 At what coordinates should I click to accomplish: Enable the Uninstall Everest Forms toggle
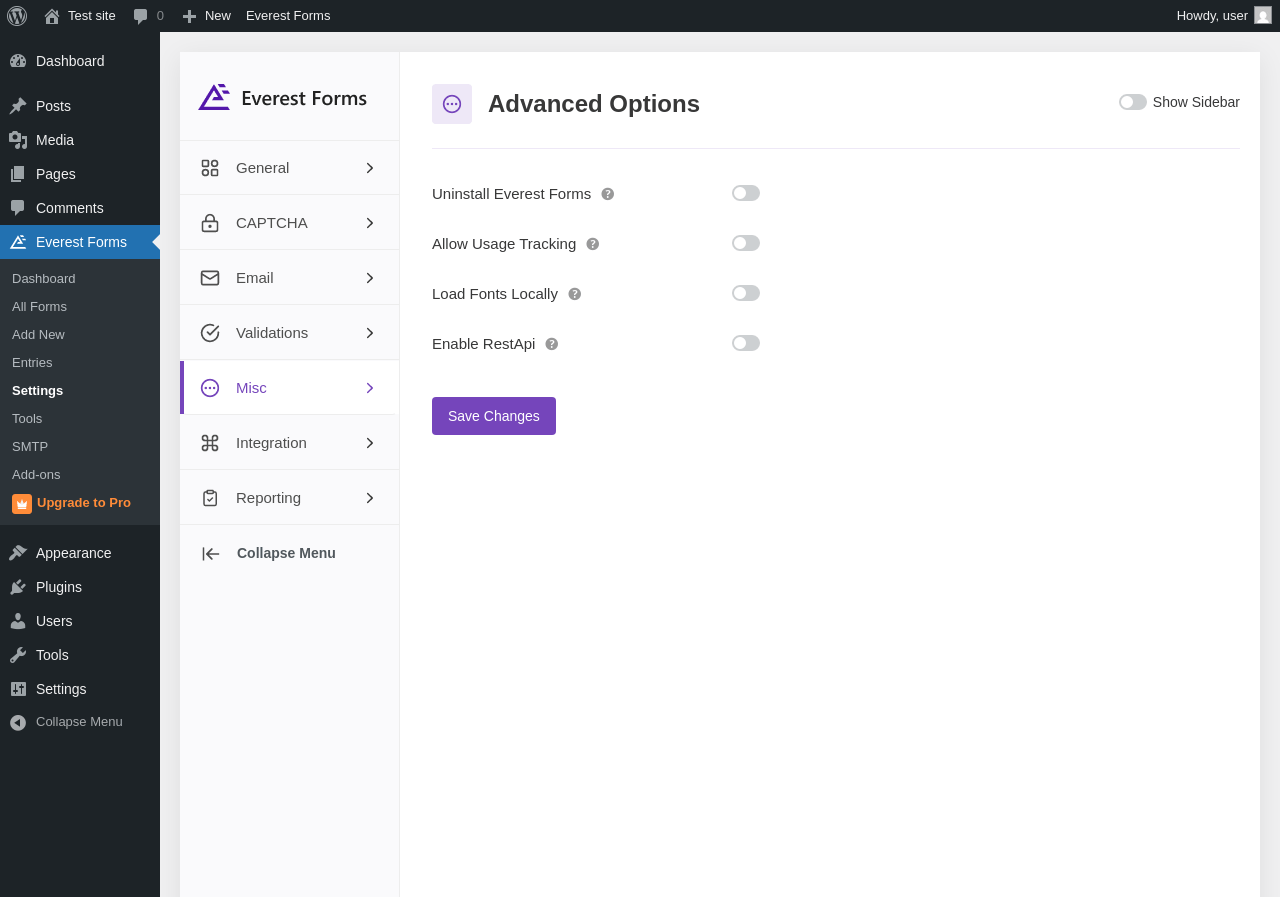pos(746,193)
